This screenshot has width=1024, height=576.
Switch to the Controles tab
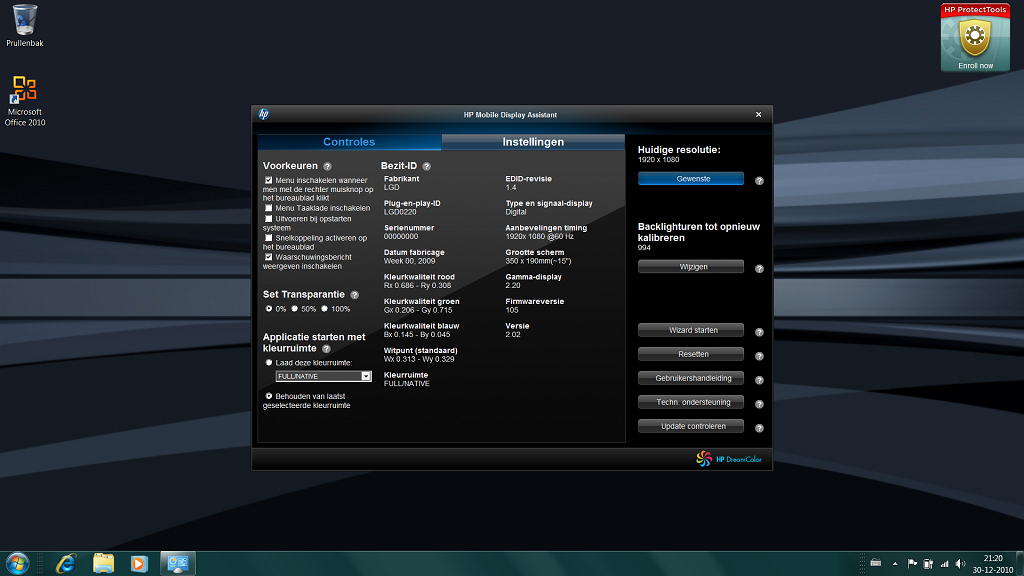(349, 142)
